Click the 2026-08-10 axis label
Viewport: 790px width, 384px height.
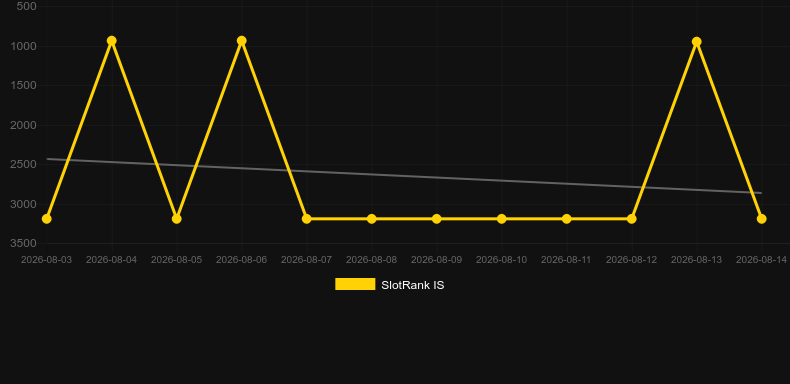tap(501, 260)
